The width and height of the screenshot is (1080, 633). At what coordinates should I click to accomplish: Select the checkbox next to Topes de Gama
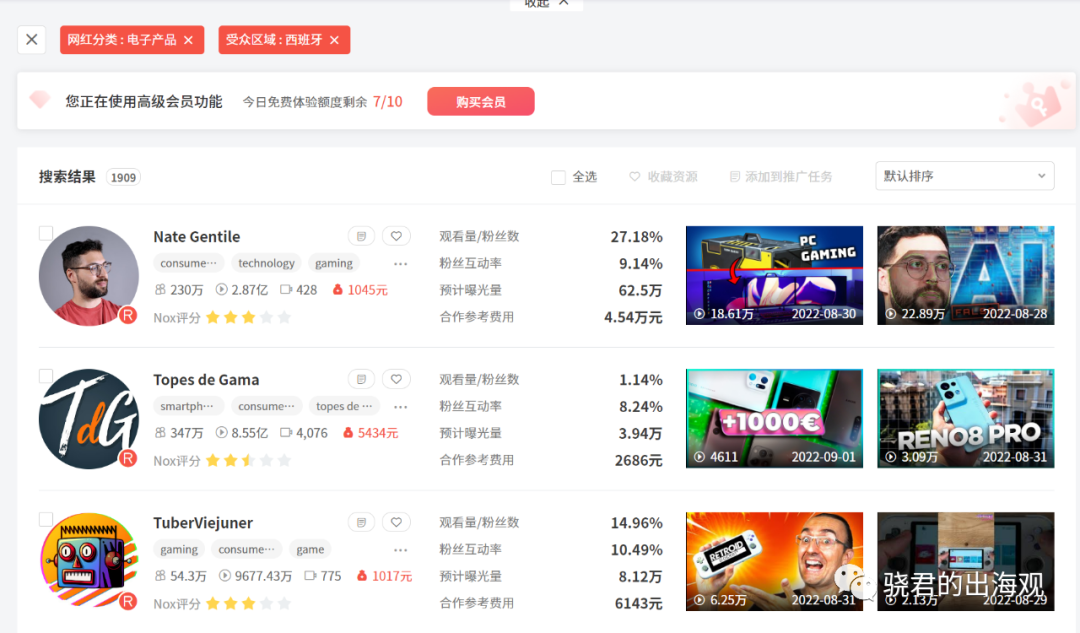(x=45, y=375)
